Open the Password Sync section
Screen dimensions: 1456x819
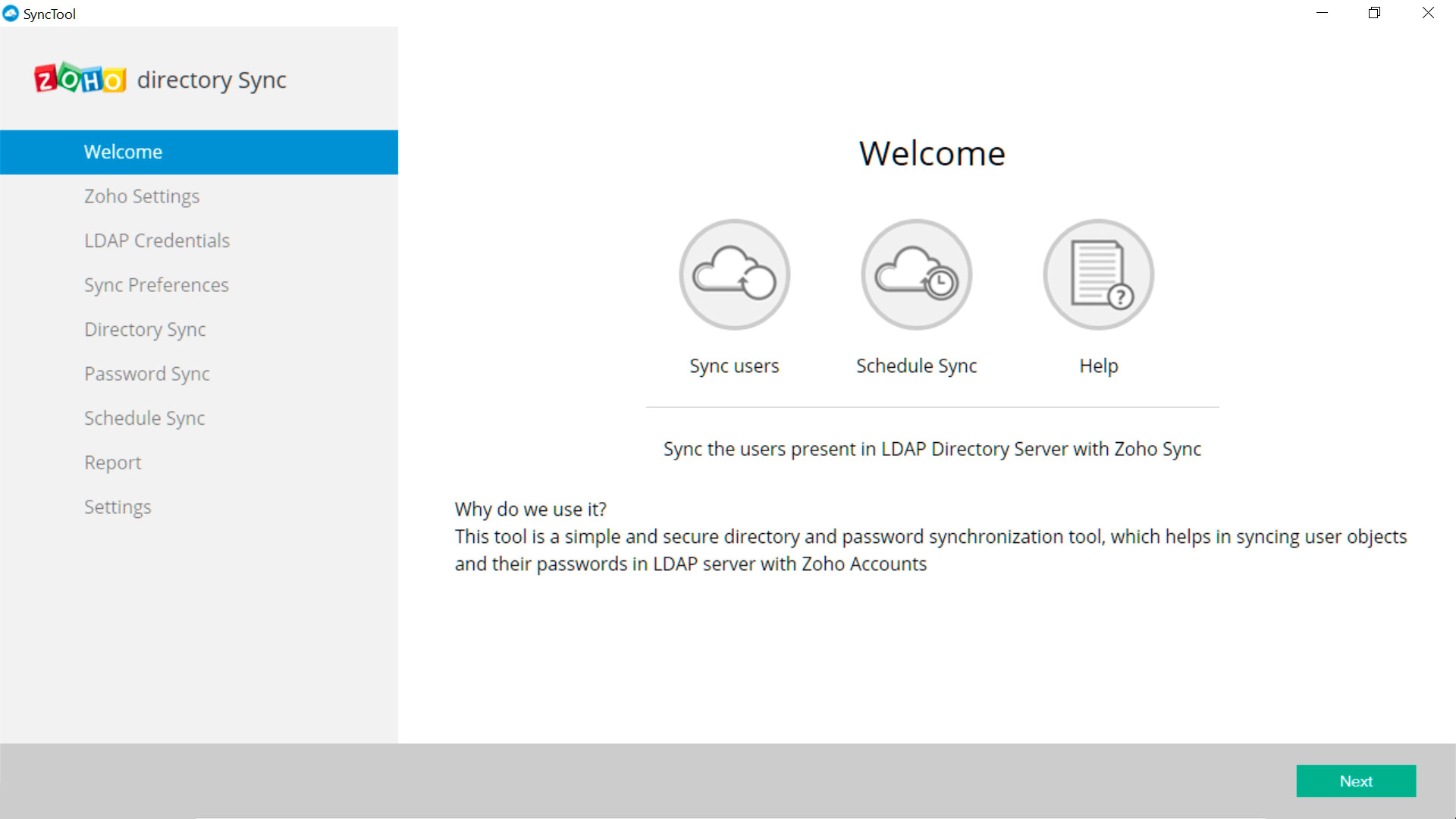click(147, 374)
